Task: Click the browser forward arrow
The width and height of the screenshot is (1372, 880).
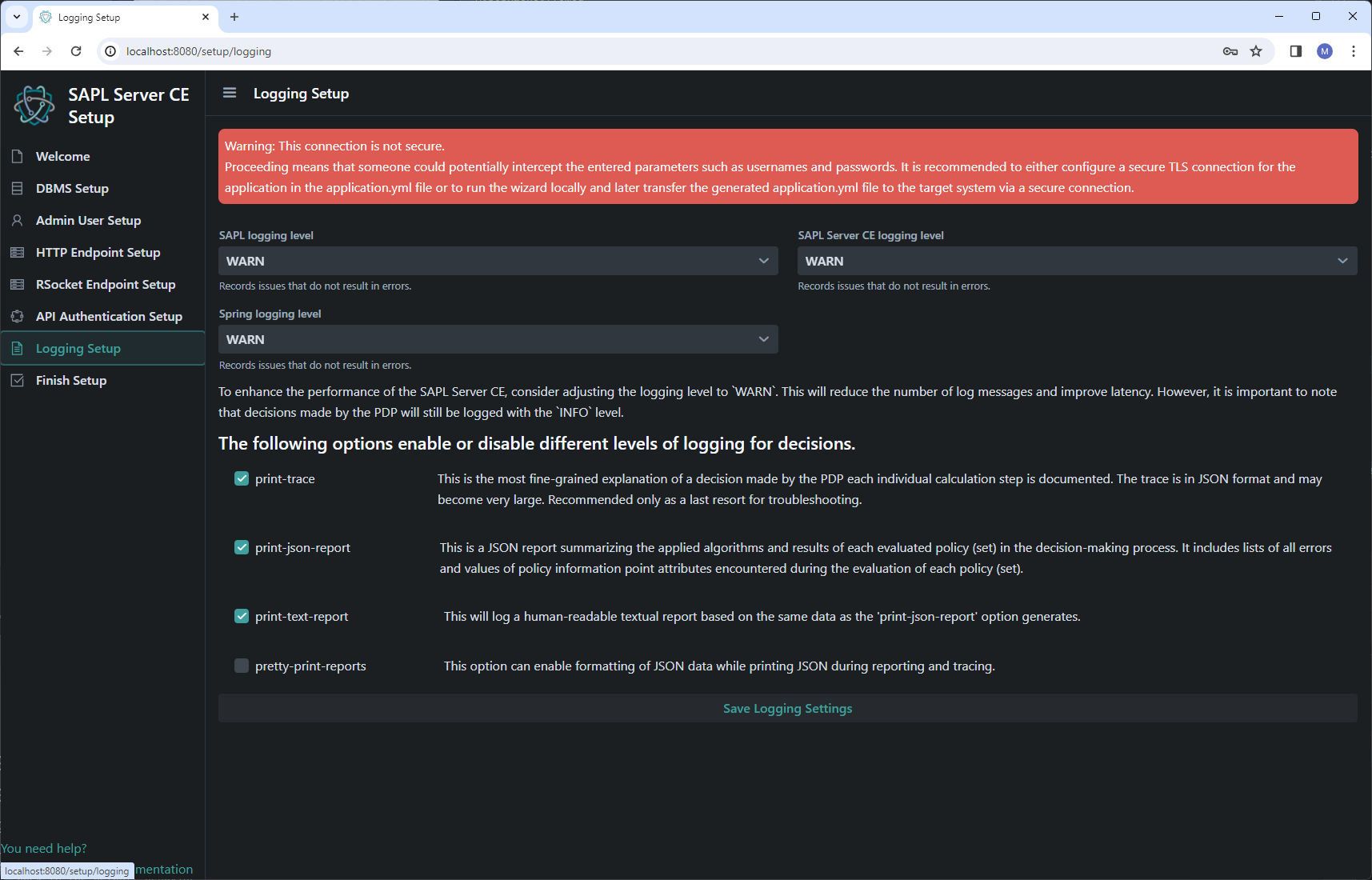Action: pyautogui.click(x=47, y=51)
